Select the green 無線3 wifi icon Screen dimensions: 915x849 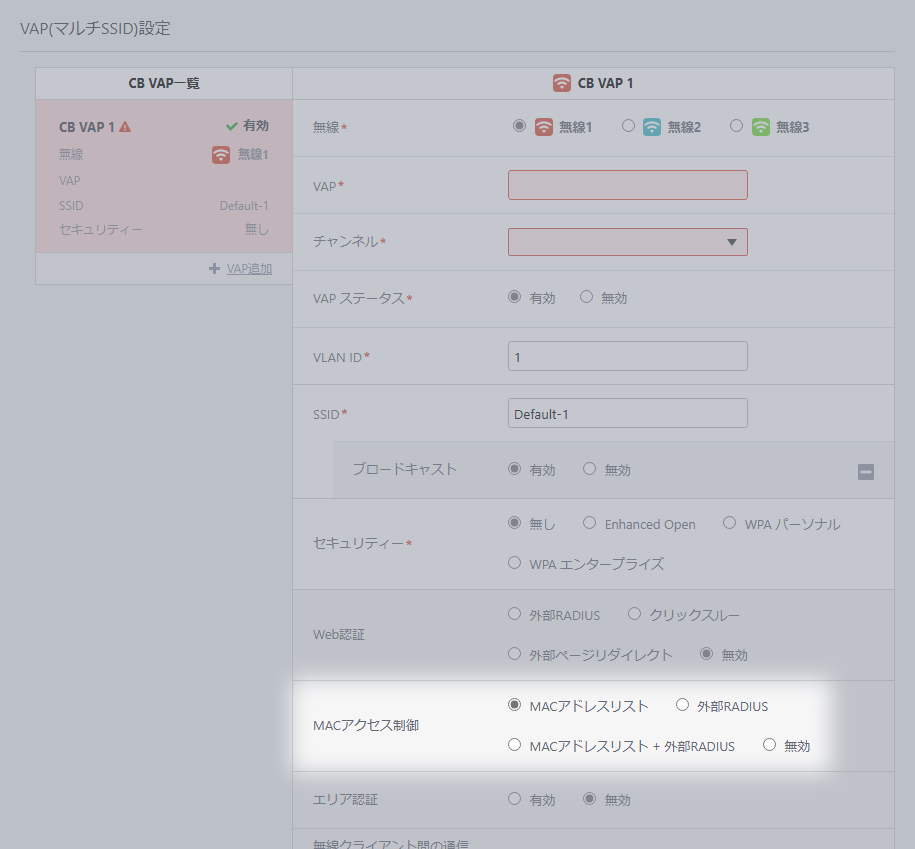pyautogui.click(x=761, y=127)
